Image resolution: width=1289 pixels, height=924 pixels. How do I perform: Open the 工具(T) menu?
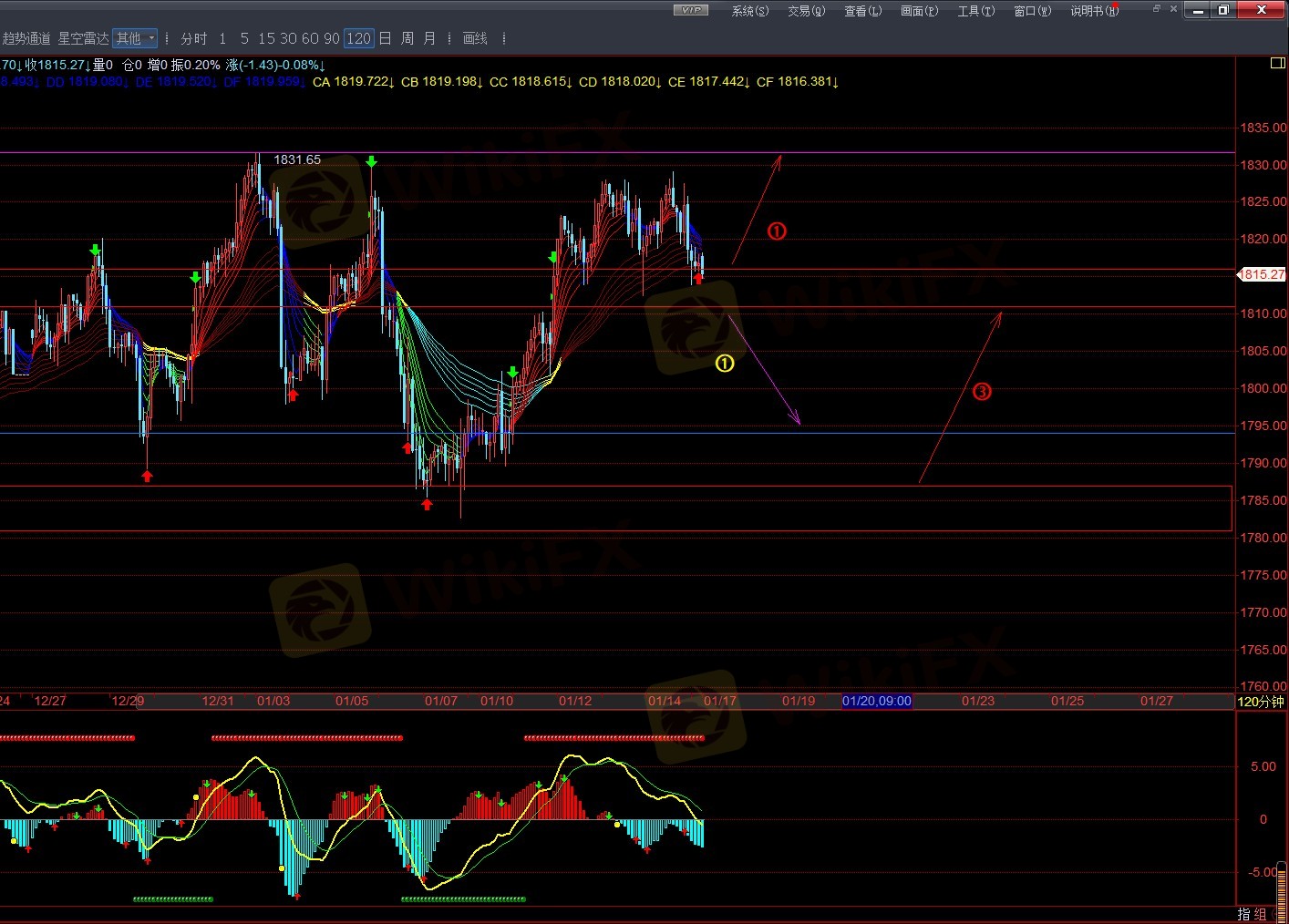click(x=975, y=11)
